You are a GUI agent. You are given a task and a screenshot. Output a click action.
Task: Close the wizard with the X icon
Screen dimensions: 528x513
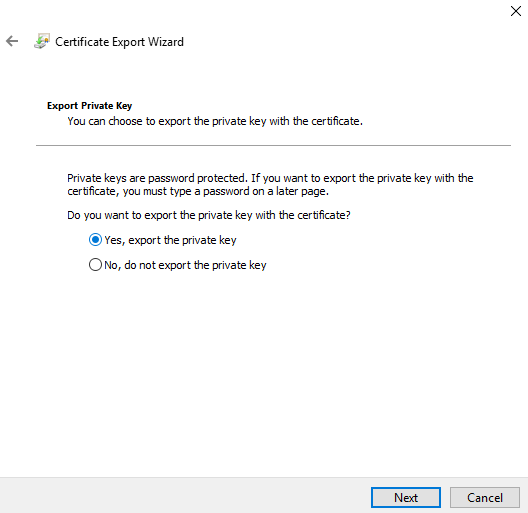[x=516, y=11]
